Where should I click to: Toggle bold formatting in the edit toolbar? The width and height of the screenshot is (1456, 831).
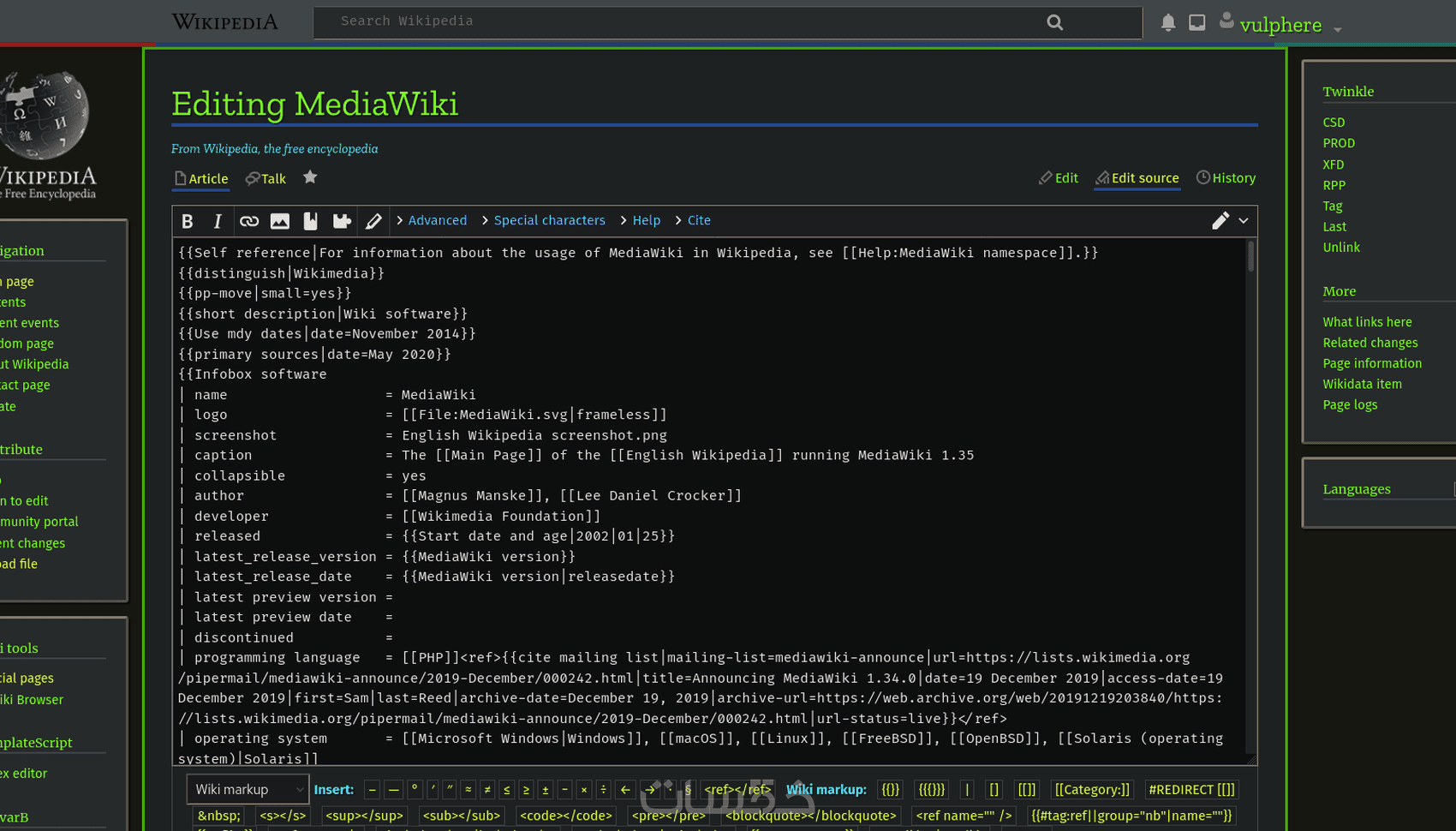[x=187, y=220]
